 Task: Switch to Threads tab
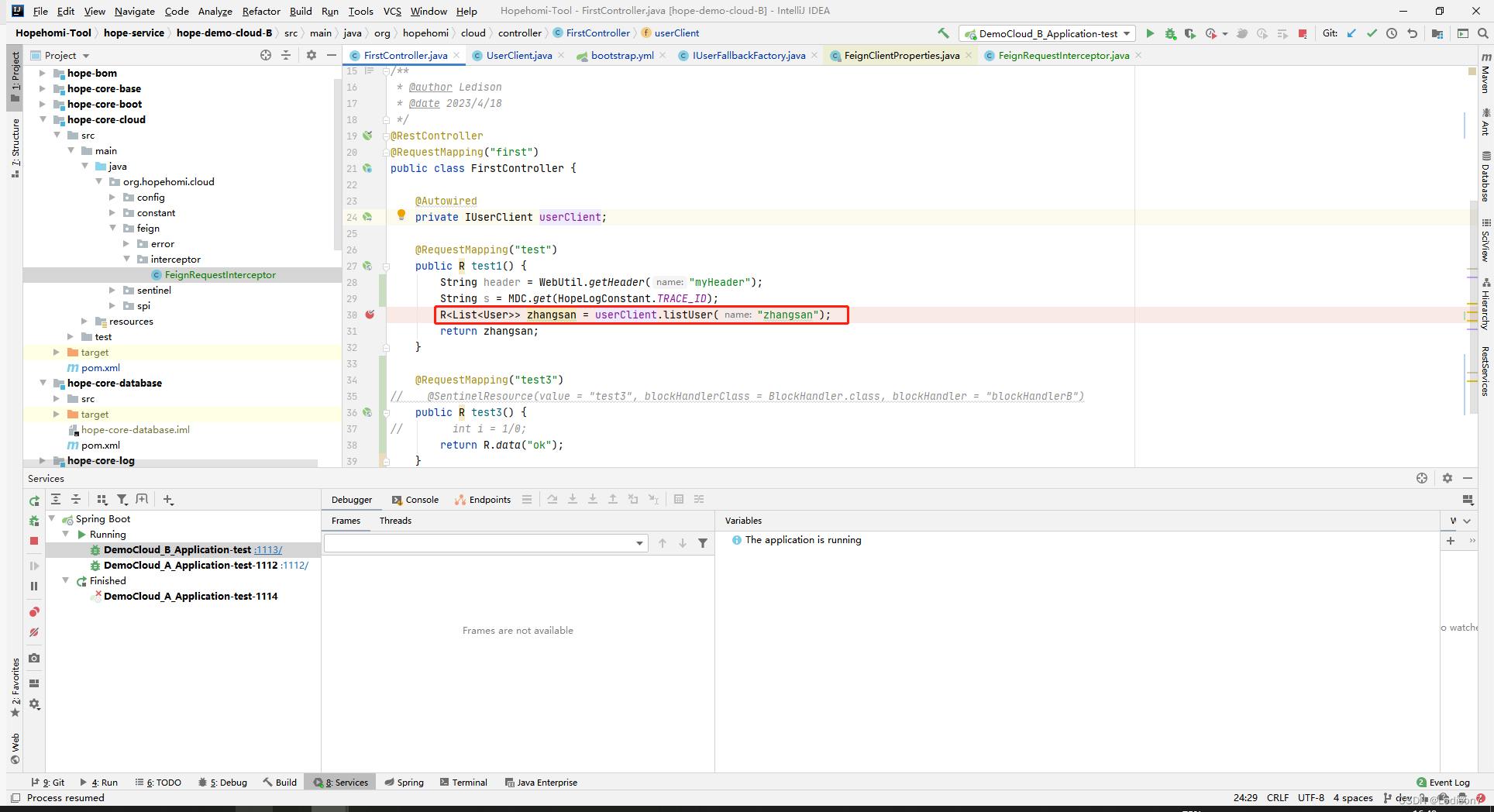tap(395, 521)
